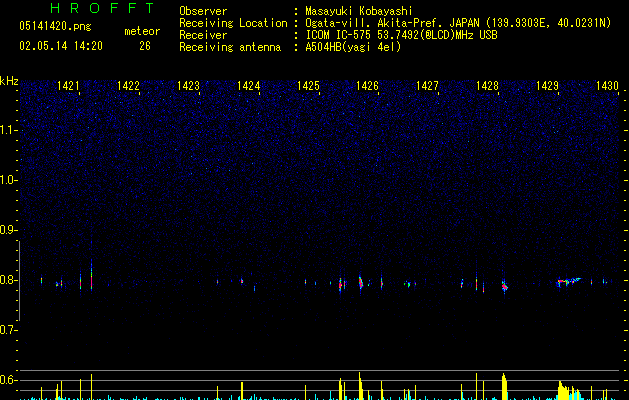The width and height of the screenshot is (629, 400).
Task: Click the long horizontal echo streak after 1429
Action: click(x=569, y=281)
